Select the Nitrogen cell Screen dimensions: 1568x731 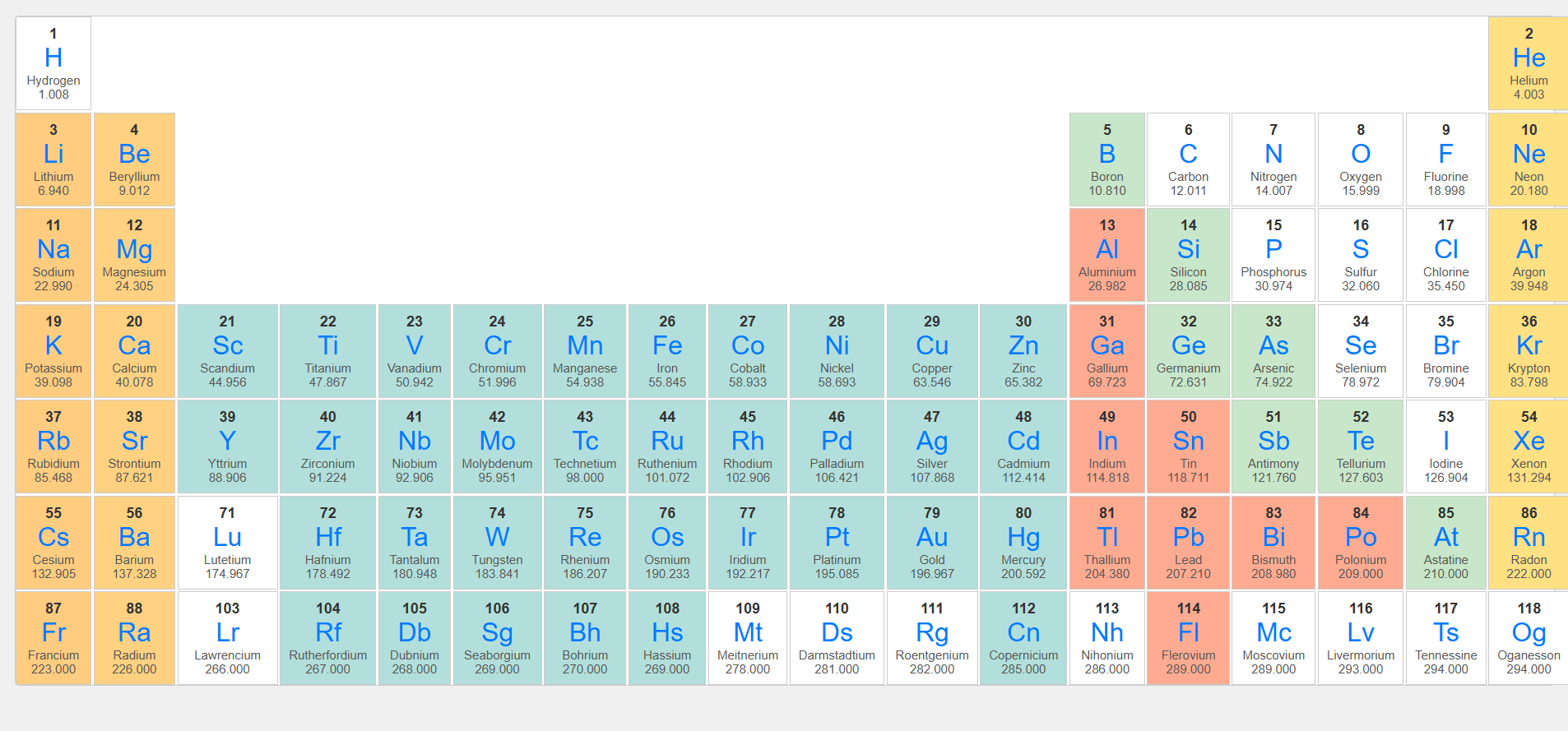tap(1273, 160)
